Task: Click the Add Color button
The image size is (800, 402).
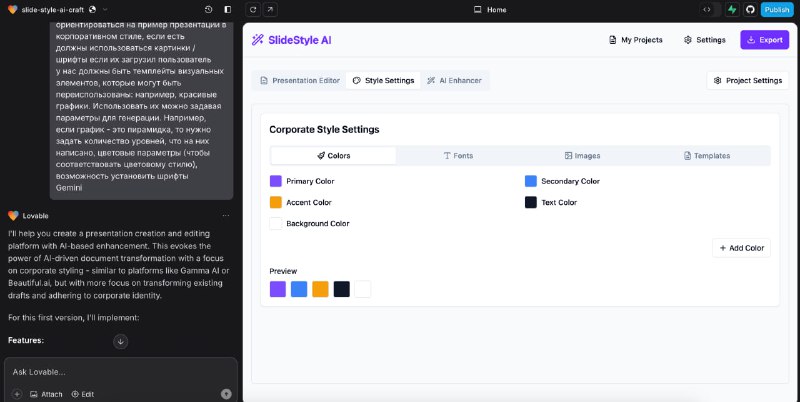Action: pos(741,248)
